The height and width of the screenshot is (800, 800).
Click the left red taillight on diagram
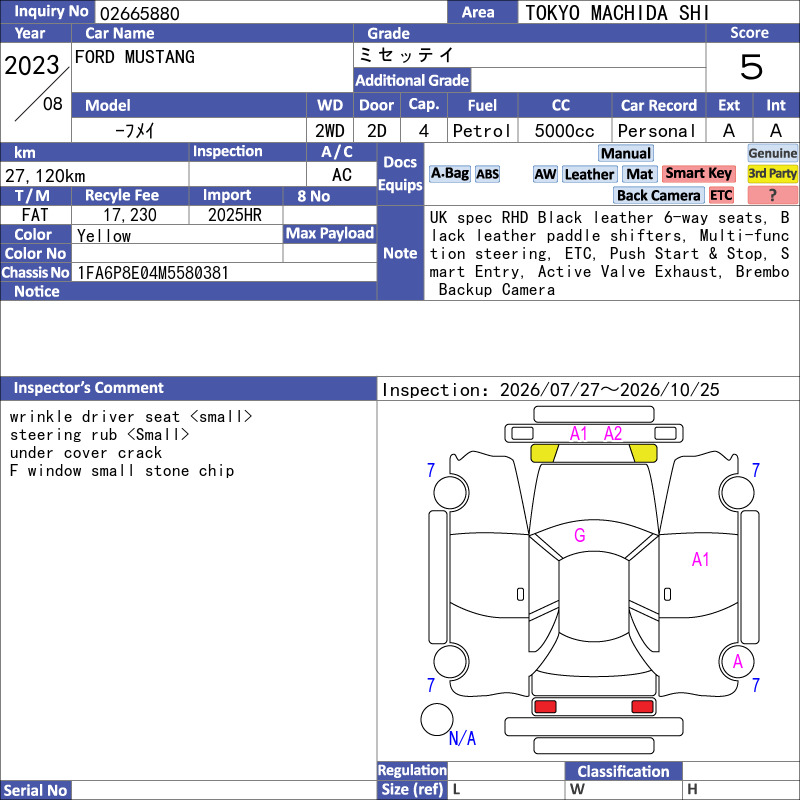[x=545, y=707]
